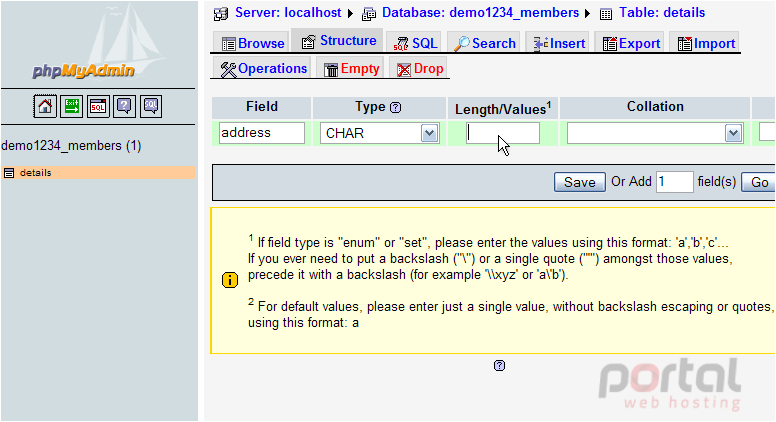This screenshot has height=422, width=776.
Task: Open the Operations tab
Action: [262, 68]
